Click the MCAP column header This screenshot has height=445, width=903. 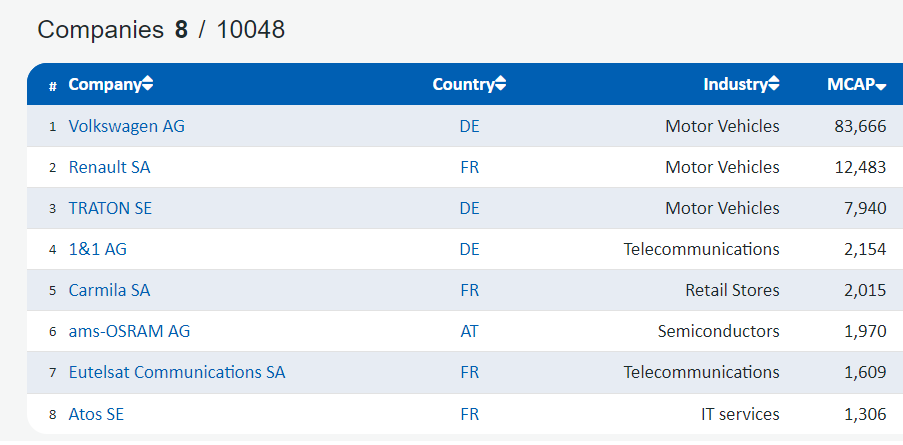(851, 85)
